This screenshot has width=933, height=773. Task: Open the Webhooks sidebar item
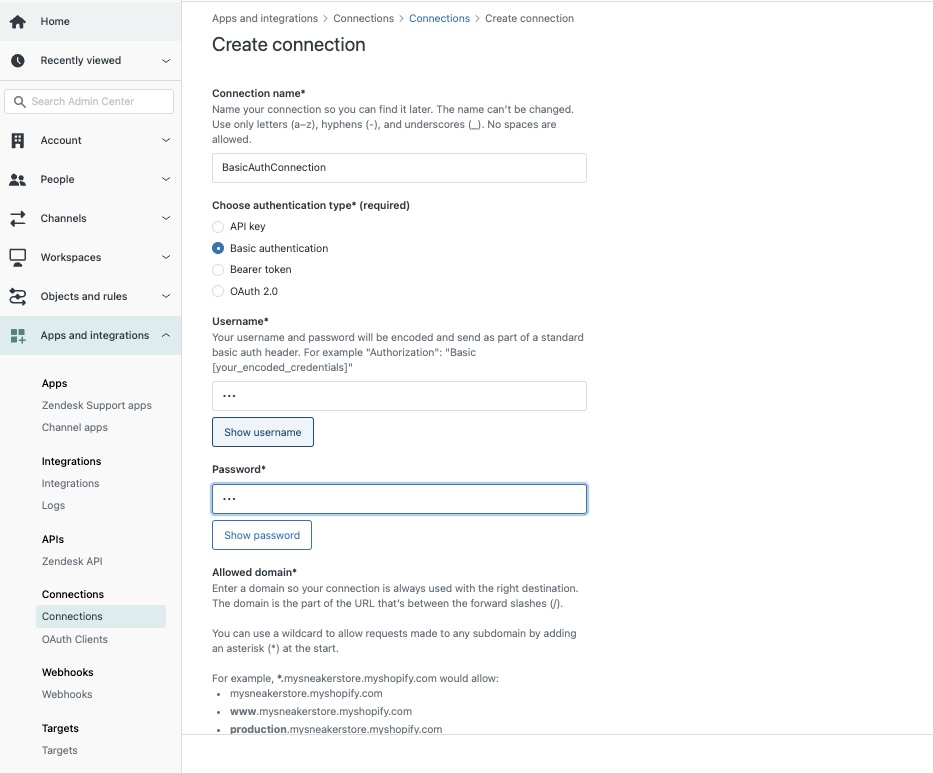pos(67,694)
